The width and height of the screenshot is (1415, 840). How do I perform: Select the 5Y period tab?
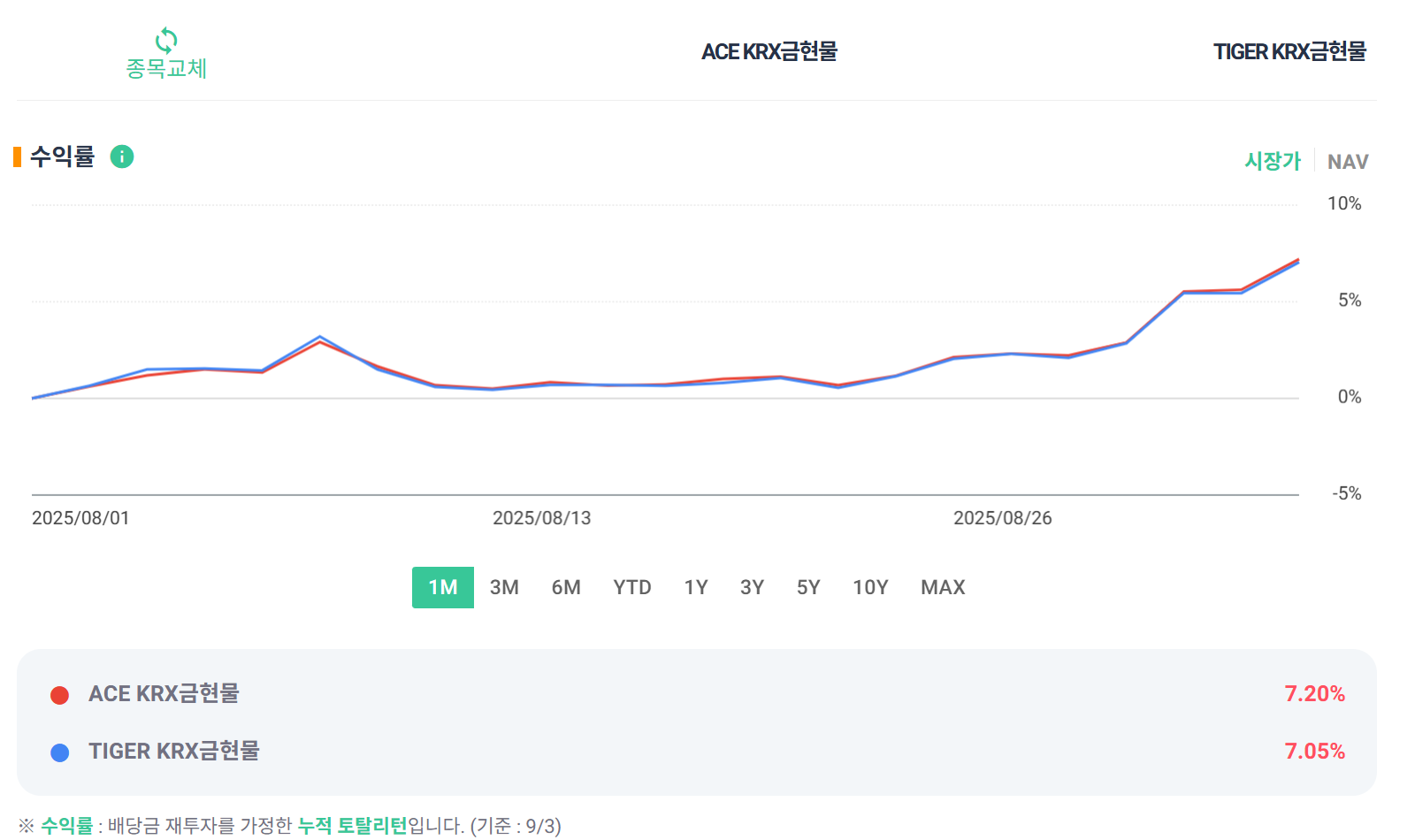pyautogui.click(x=808, y=587)
